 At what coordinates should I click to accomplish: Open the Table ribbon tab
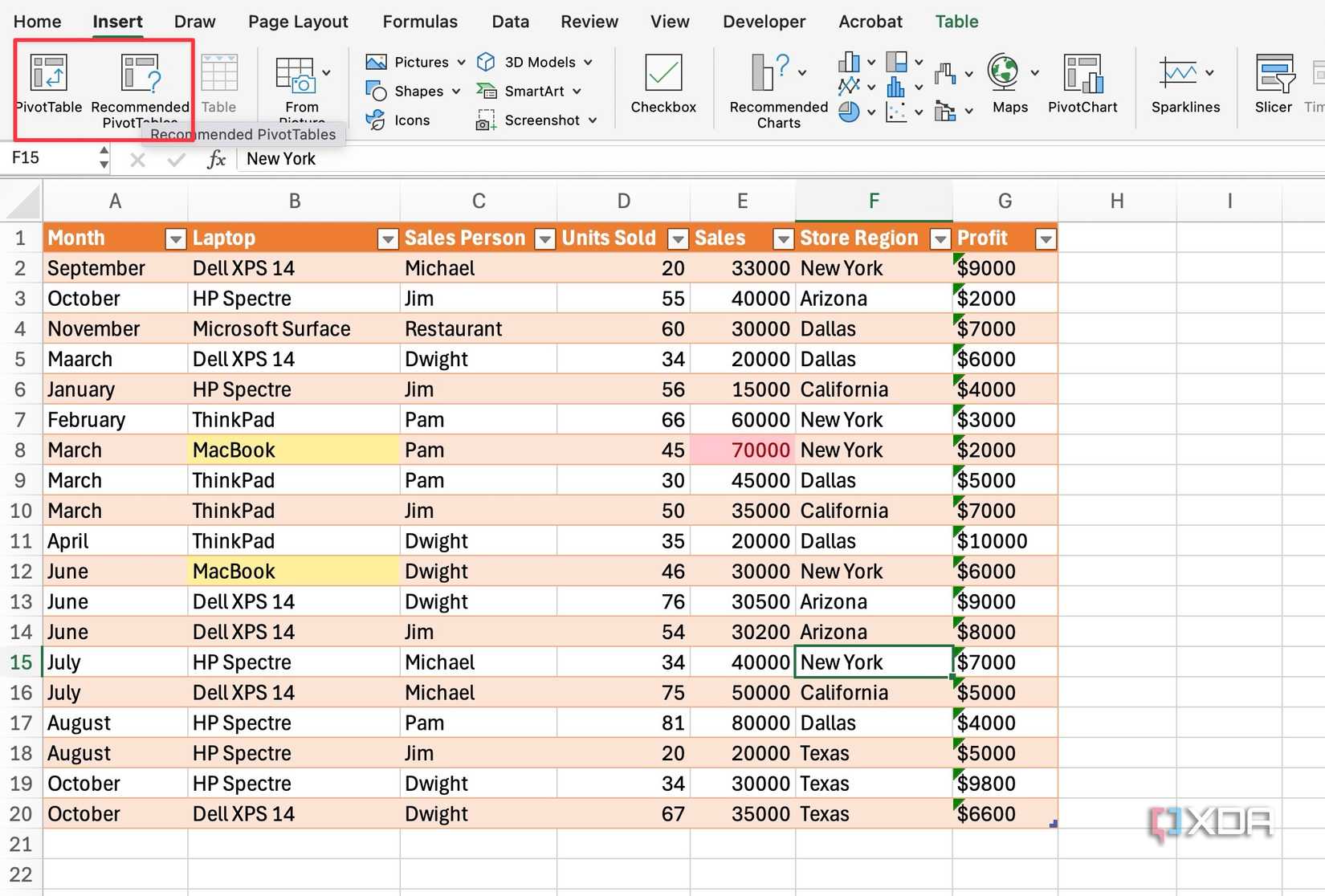coord(956,22)
